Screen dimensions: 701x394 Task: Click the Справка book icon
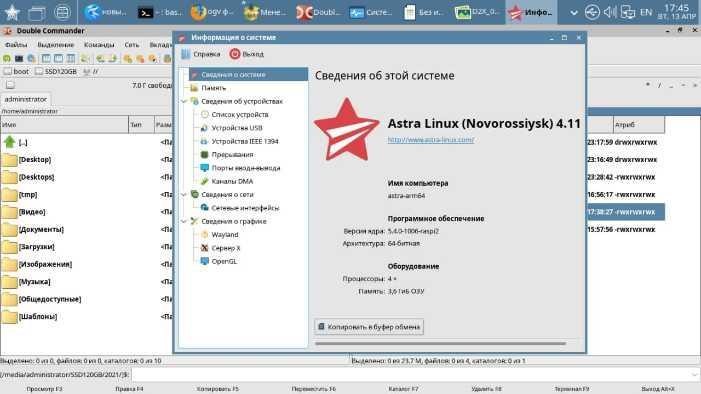[186, 54]
